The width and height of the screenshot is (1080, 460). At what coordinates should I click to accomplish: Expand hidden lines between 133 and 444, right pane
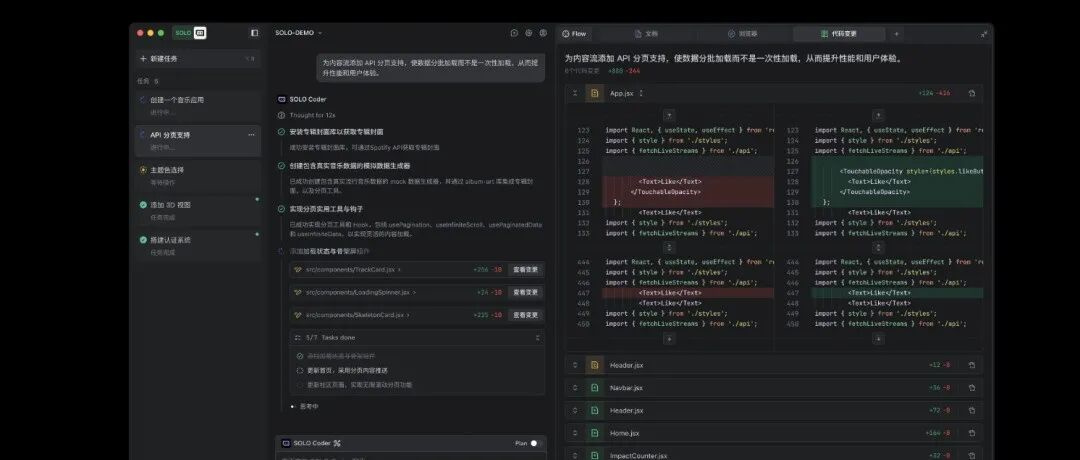[x=878, y=247]
